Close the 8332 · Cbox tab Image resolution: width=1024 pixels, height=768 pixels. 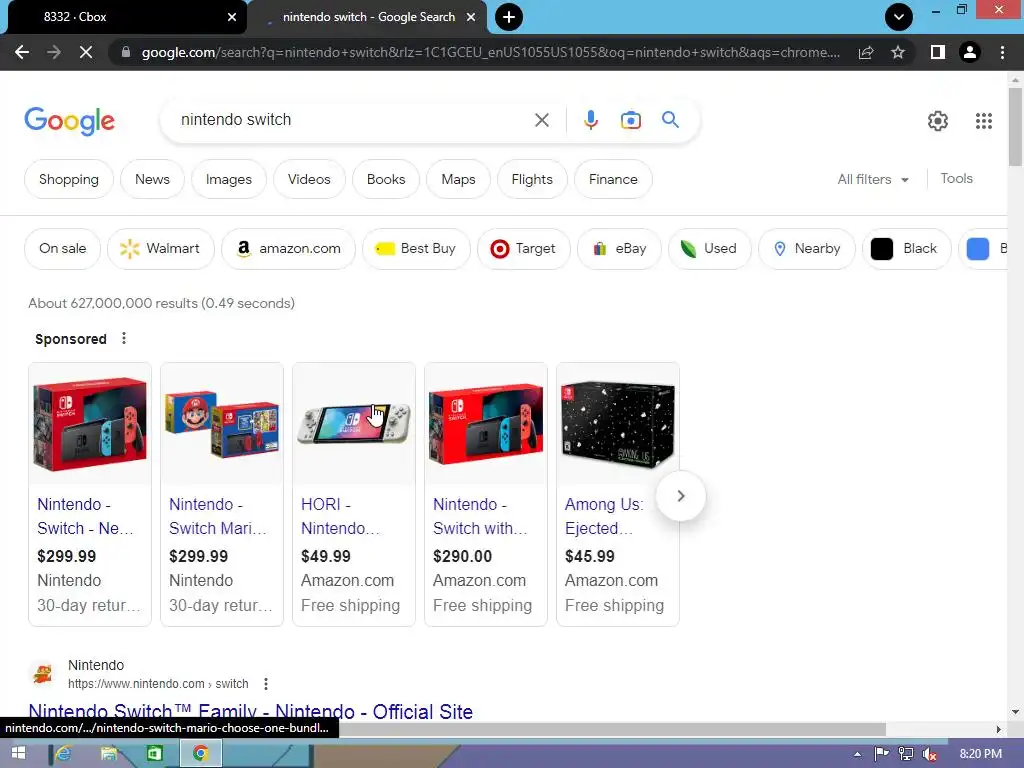(x=232, y=17)
